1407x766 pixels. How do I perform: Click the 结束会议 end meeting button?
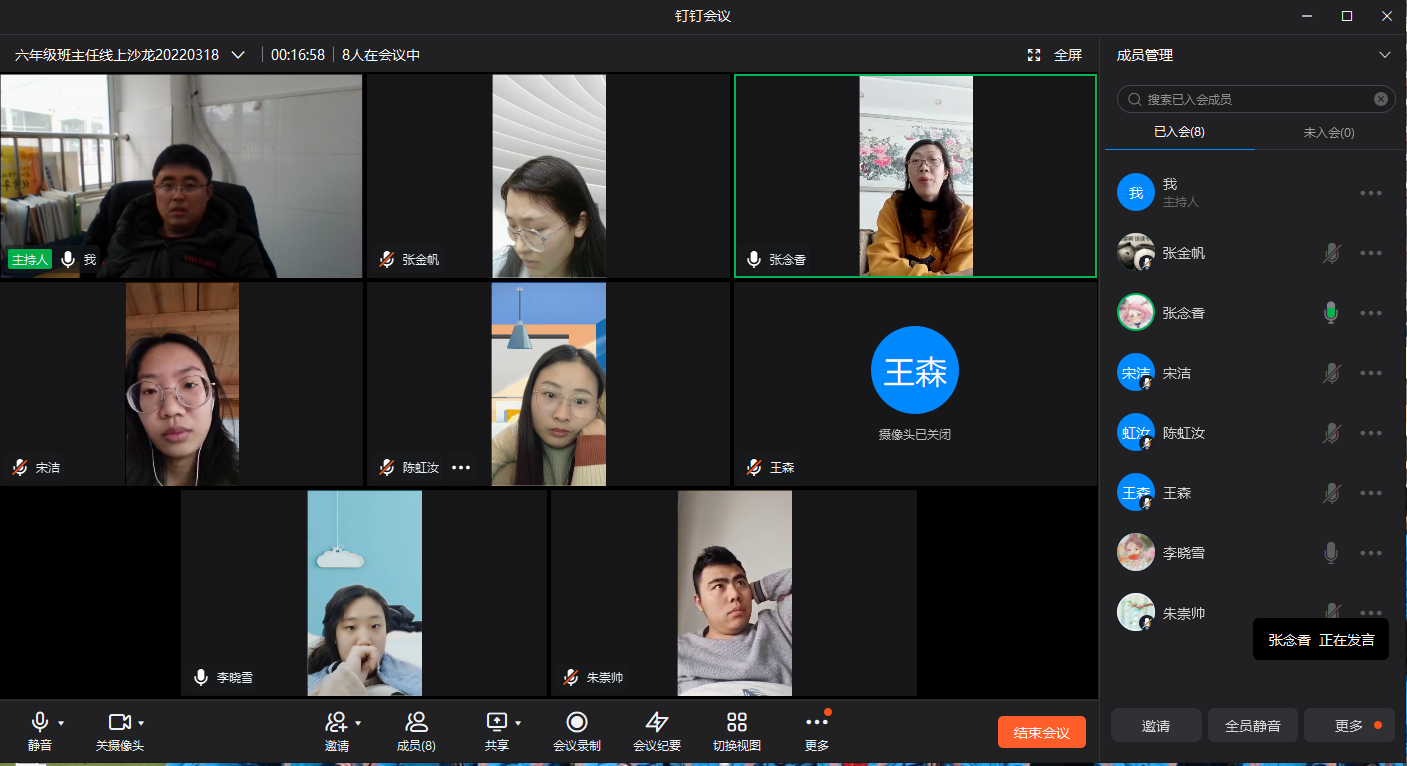pyautogui.click(x=1041, y=732)
